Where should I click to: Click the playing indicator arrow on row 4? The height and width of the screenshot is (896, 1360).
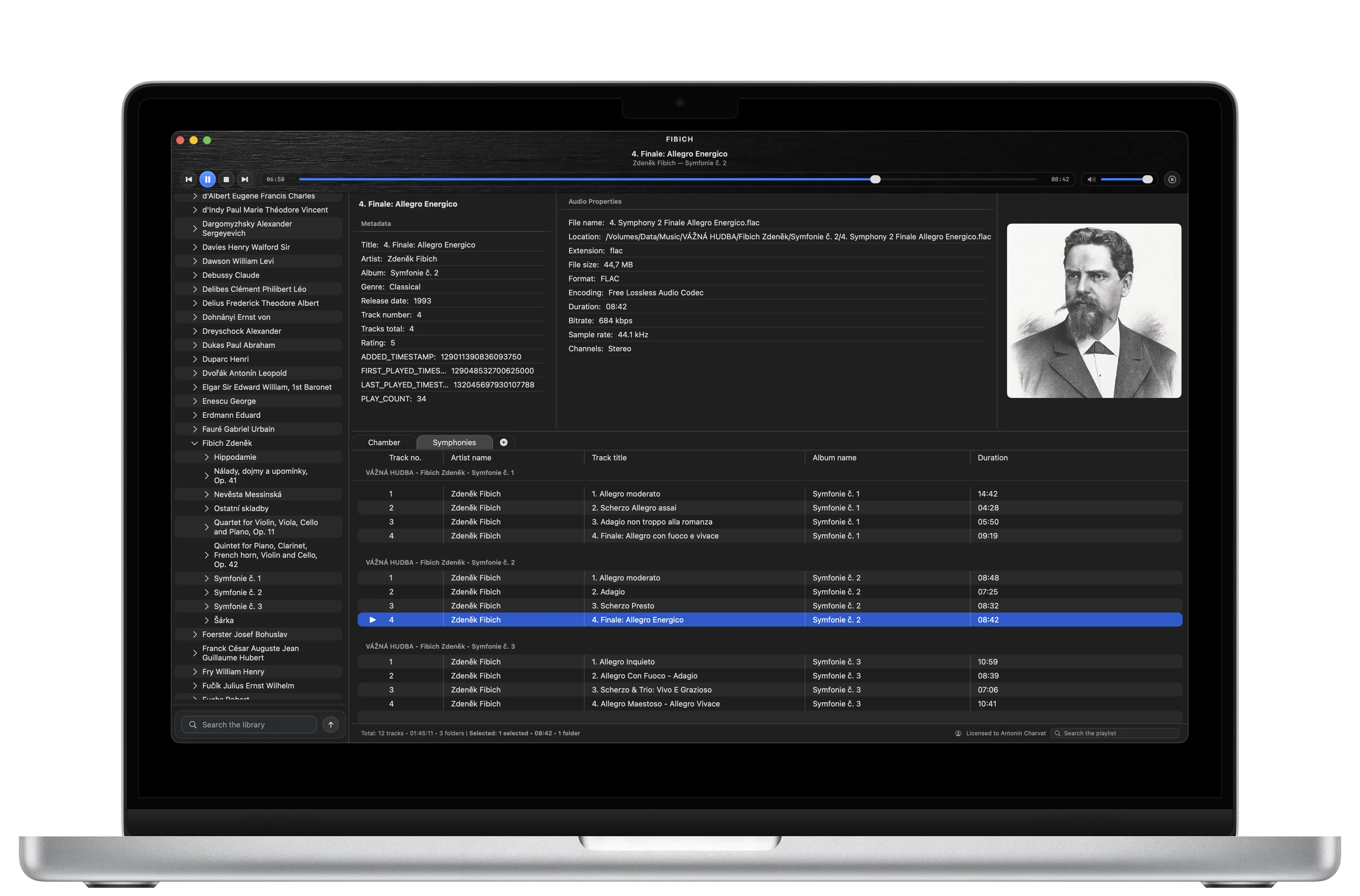[x=373, y=619]
